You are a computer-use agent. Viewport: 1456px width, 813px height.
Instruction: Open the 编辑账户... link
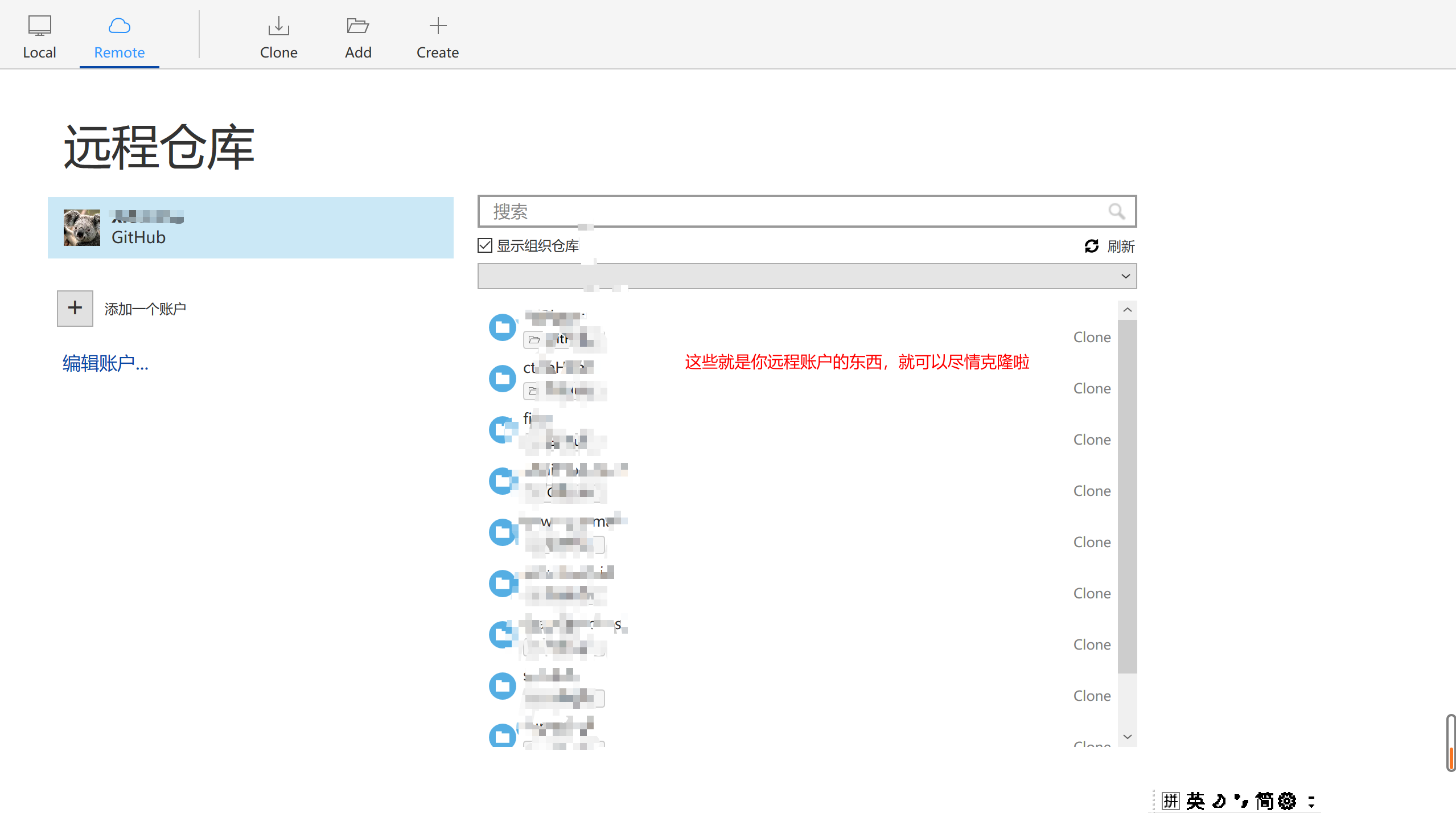pos(105,363)
